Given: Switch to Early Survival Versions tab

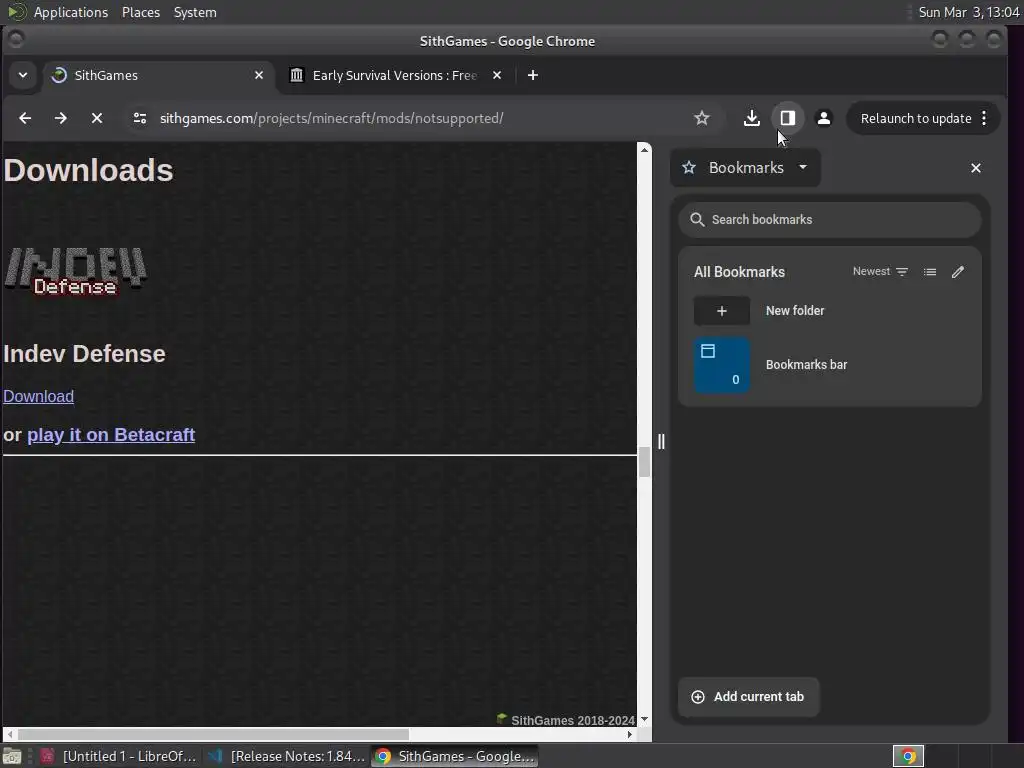Looking at the screenshot, I should [395, 75].
